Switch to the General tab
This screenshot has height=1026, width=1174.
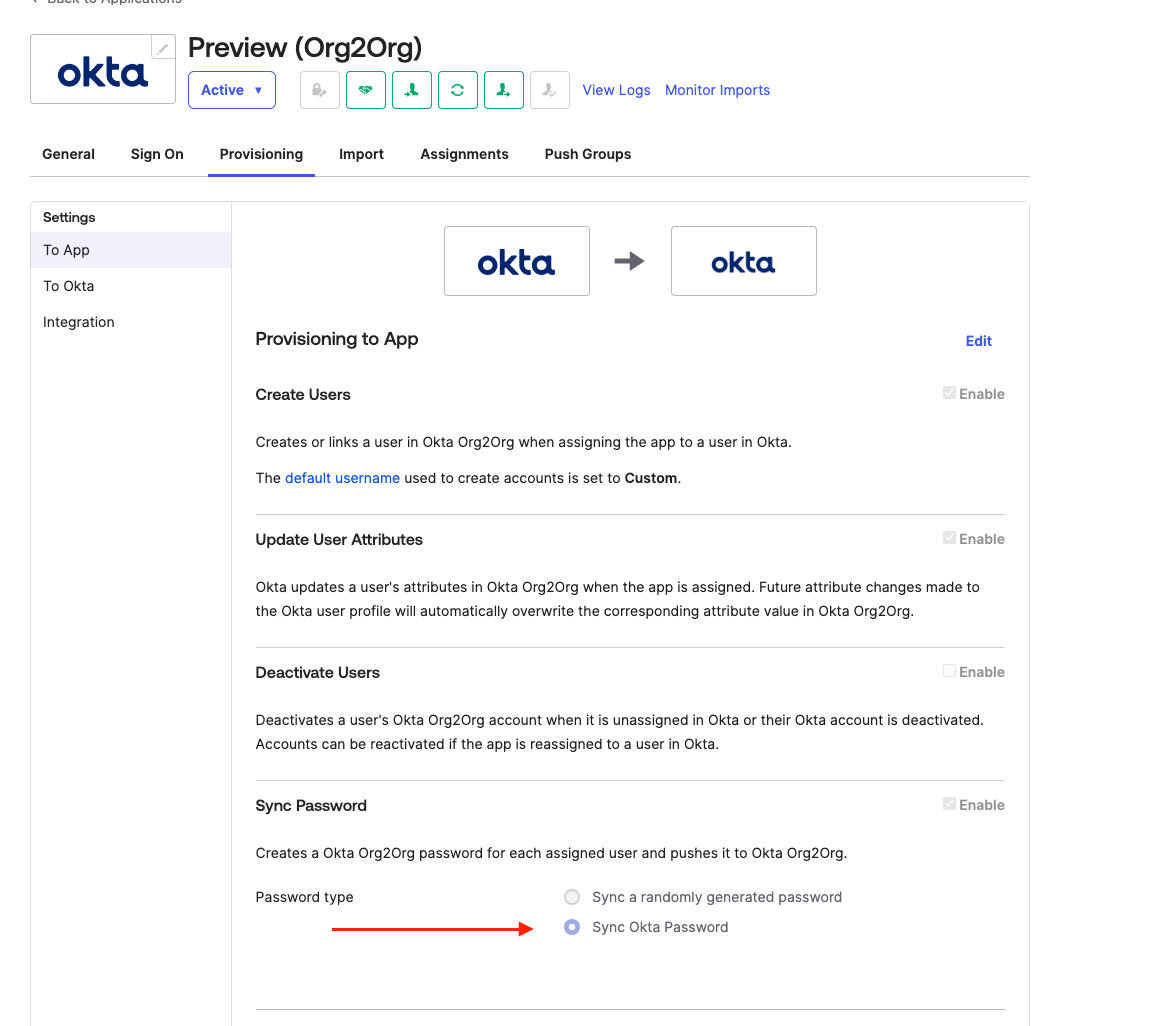68,154
